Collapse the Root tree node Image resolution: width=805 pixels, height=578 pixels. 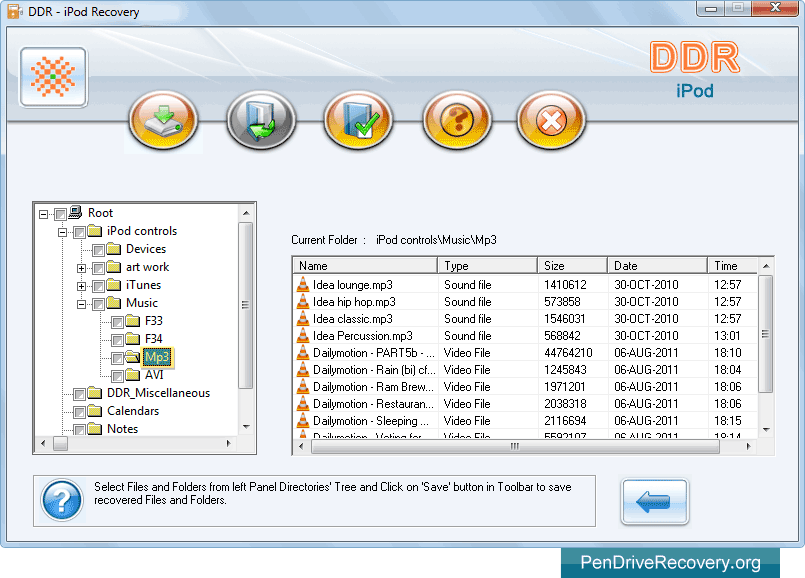pos(44,214)
